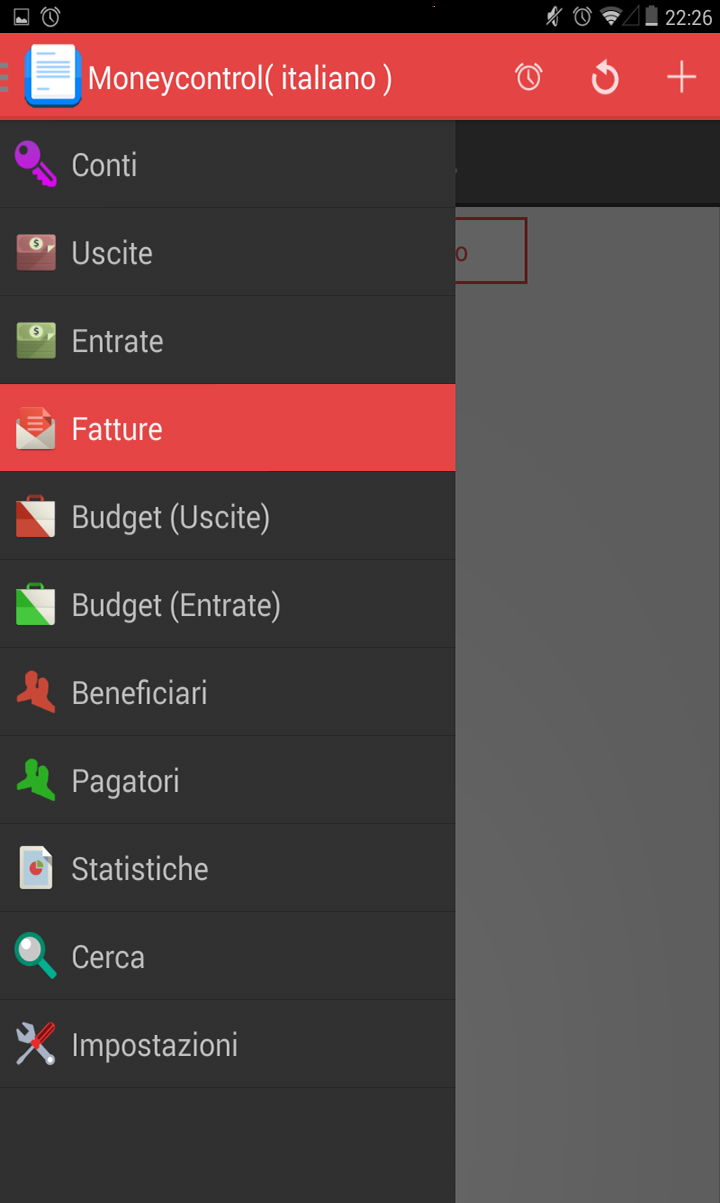This screenshot has height=1203, width=720.
Task: Tap the Moneycontrol notepad app icon
Action: 53,76
